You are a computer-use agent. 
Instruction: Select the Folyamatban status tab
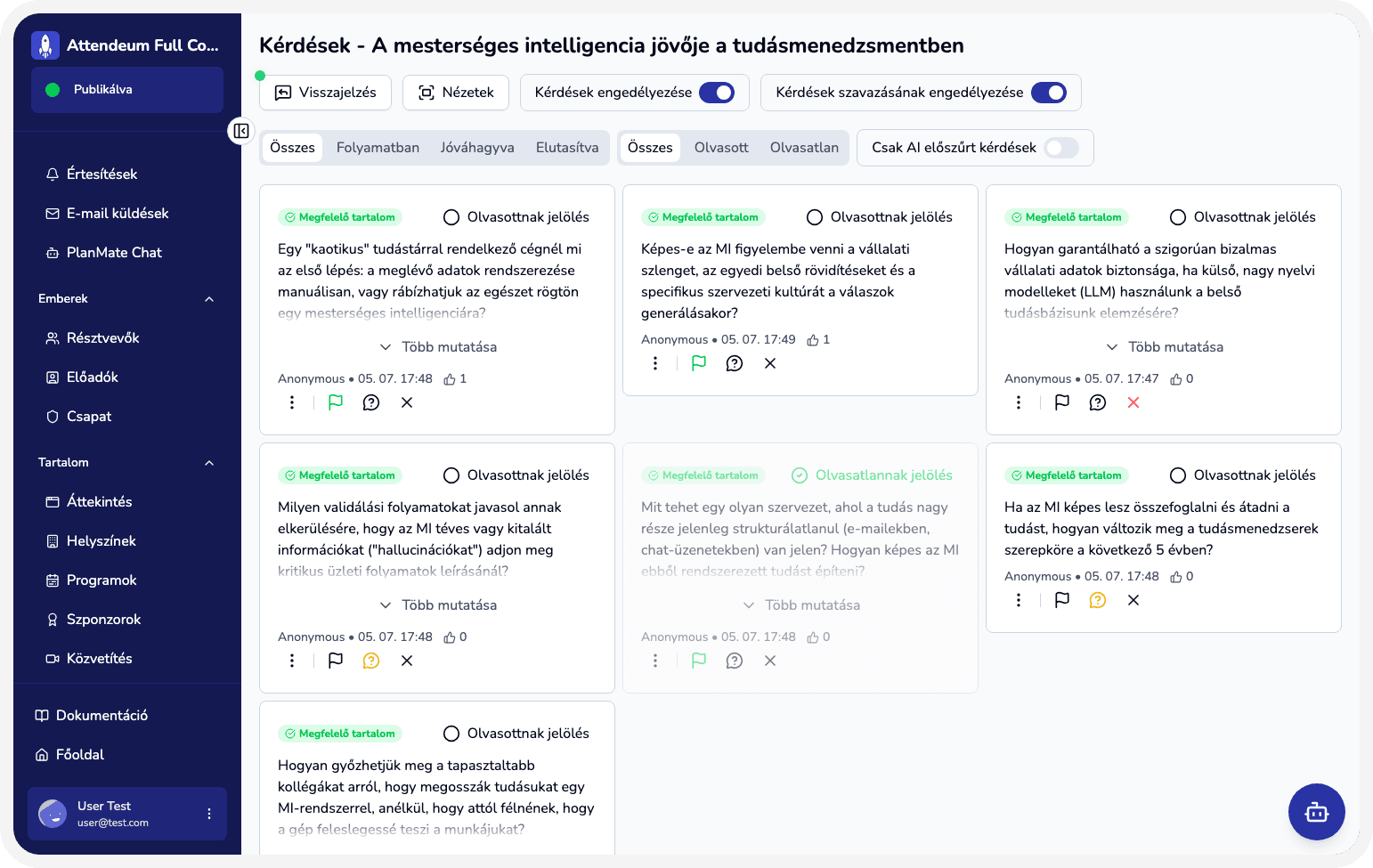(x=378, y=148)
